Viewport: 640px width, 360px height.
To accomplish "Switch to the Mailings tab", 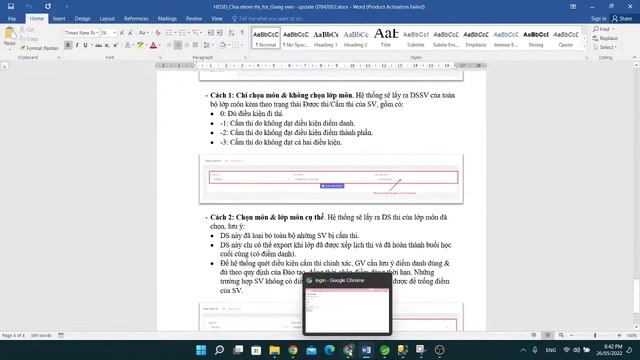I will (x=167, y=19).
